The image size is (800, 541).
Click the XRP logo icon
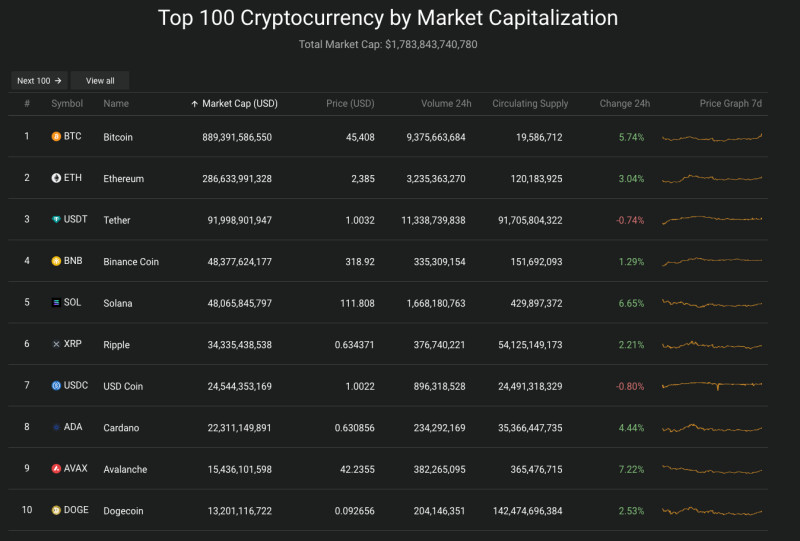[x=56, y=344]
